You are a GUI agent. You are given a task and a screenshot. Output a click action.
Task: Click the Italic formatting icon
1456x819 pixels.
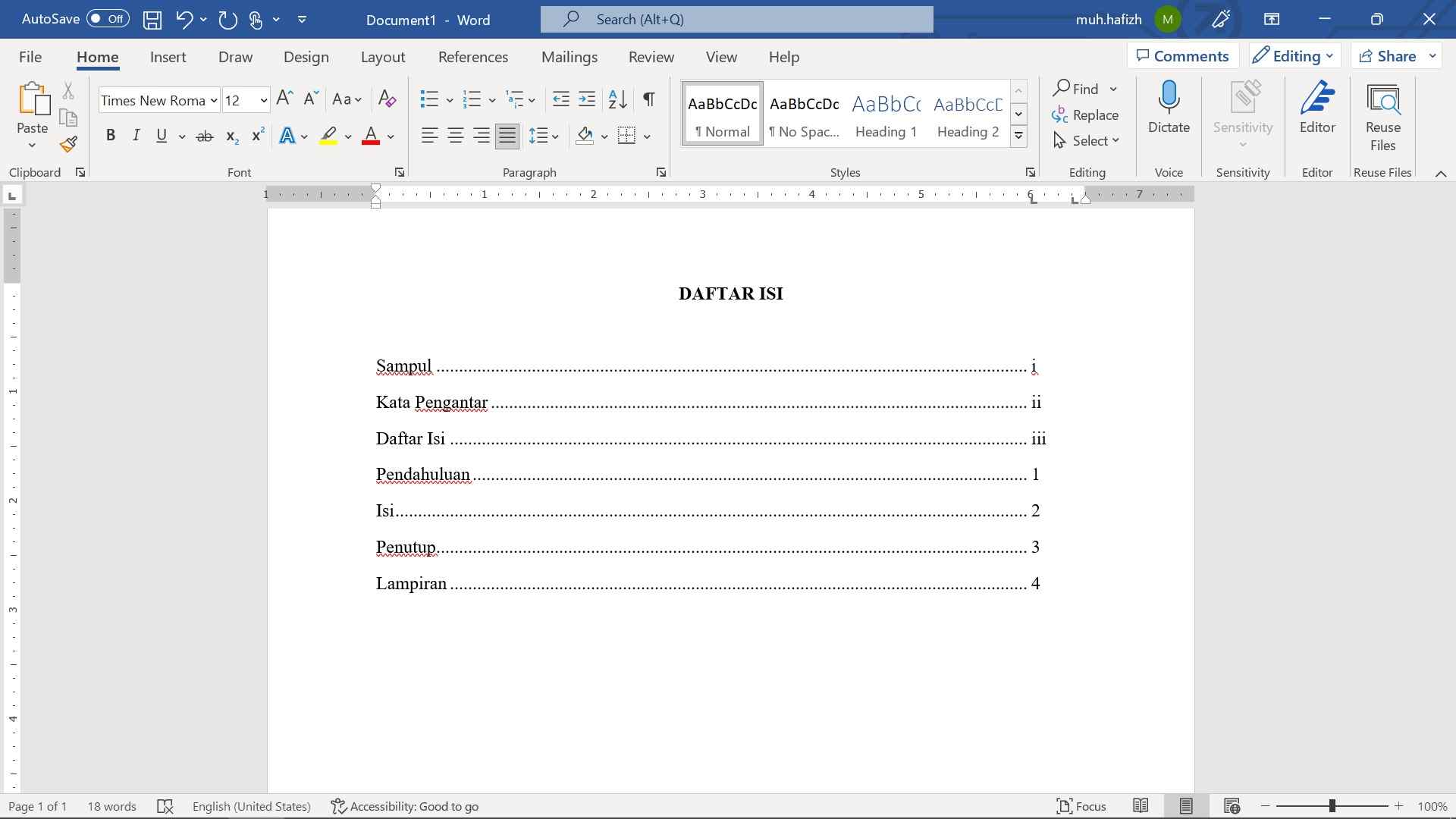(136, 136)
